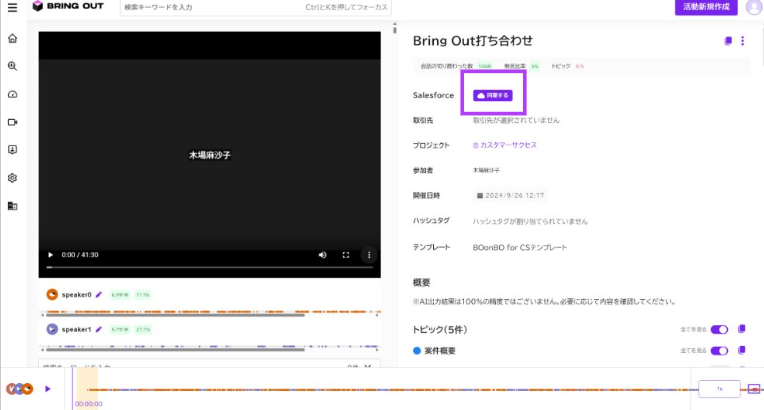Image resolution: width=764 pixels, height=410 pixels.
Task: Click the 案件概要 topic heading
Action: pyautogui.click(x=439, y=351)
